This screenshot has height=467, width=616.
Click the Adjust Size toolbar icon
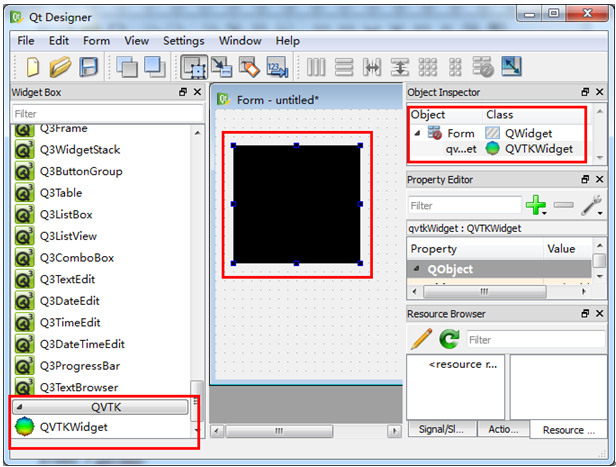(x=511, y=66)
